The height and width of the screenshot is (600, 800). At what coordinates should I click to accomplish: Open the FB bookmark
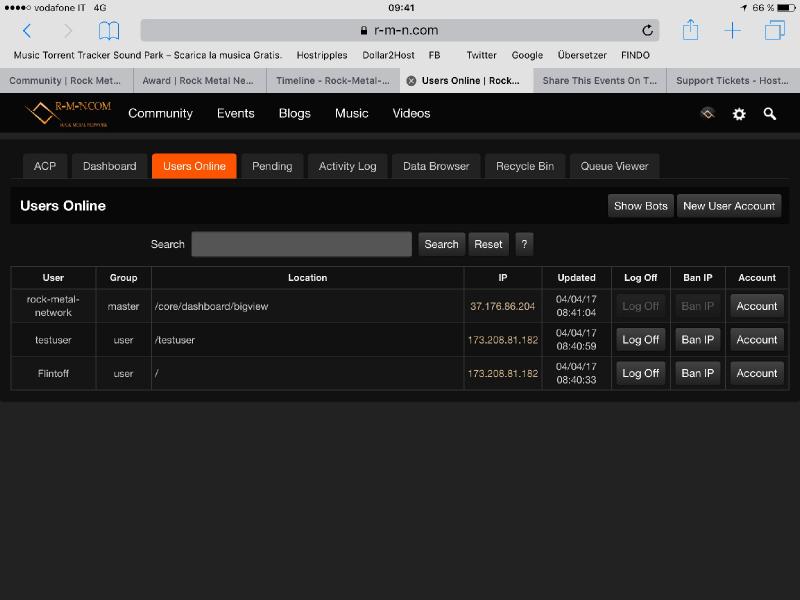point(434,55)
